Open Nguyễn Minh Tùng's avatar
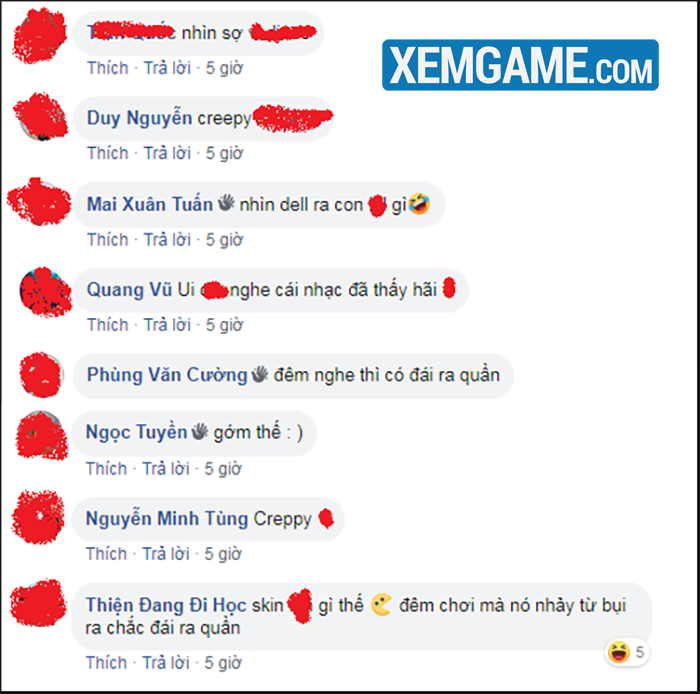Viewport: 700px width, 694px height. [39, 518]
